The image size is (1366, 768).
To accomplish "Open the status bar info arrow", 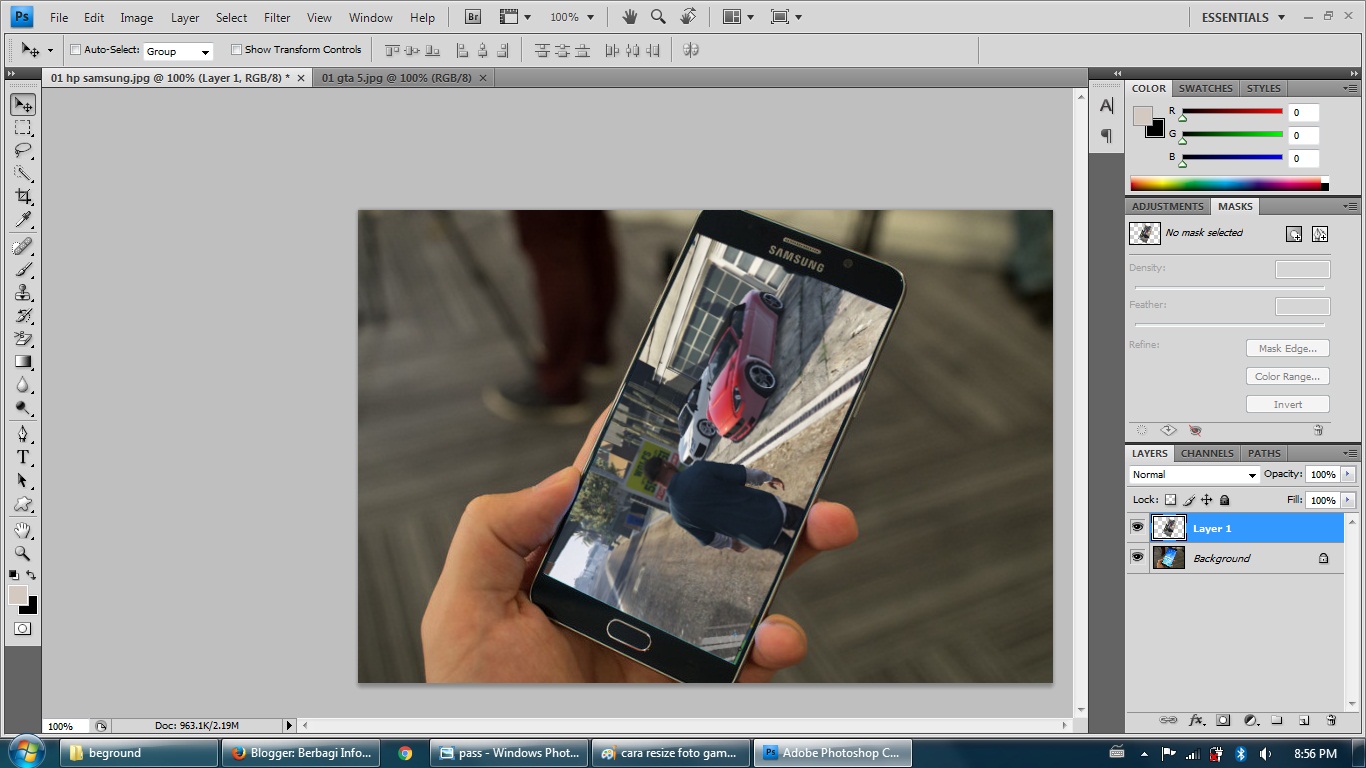I will tap(290, 726).
